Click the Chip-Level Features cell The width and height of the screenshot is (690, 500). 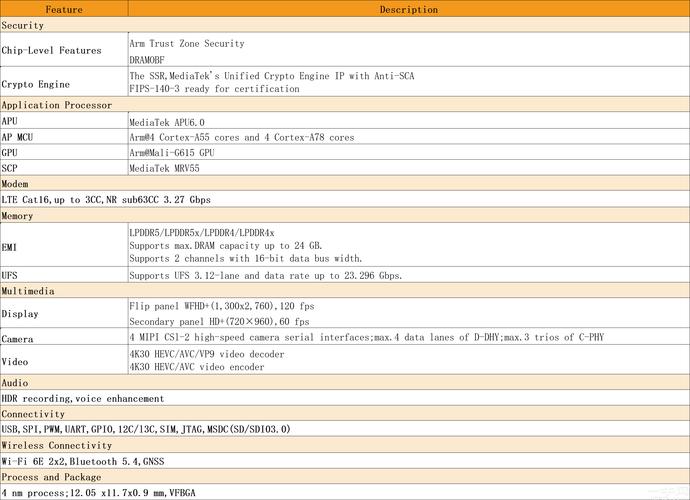coord(52,50)
